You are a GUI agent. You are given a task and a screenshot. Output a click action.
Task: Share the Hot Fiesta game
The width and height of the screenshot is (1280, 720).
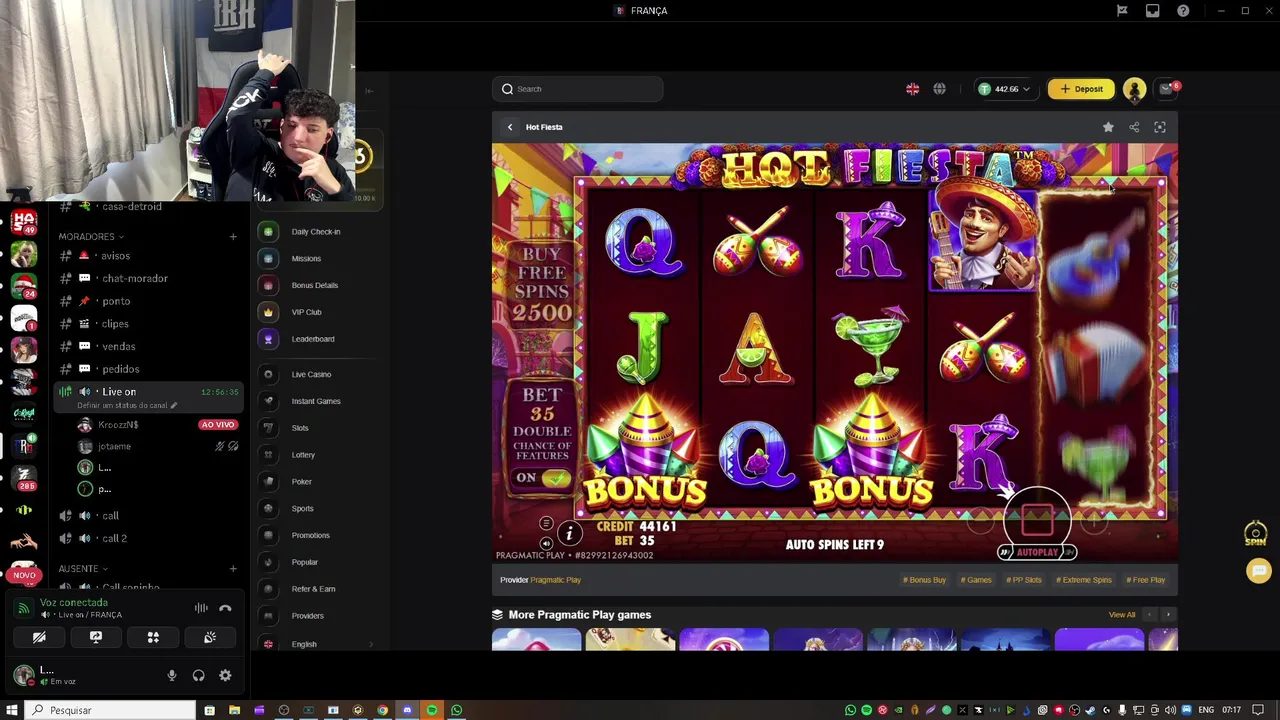[1134, 127]
